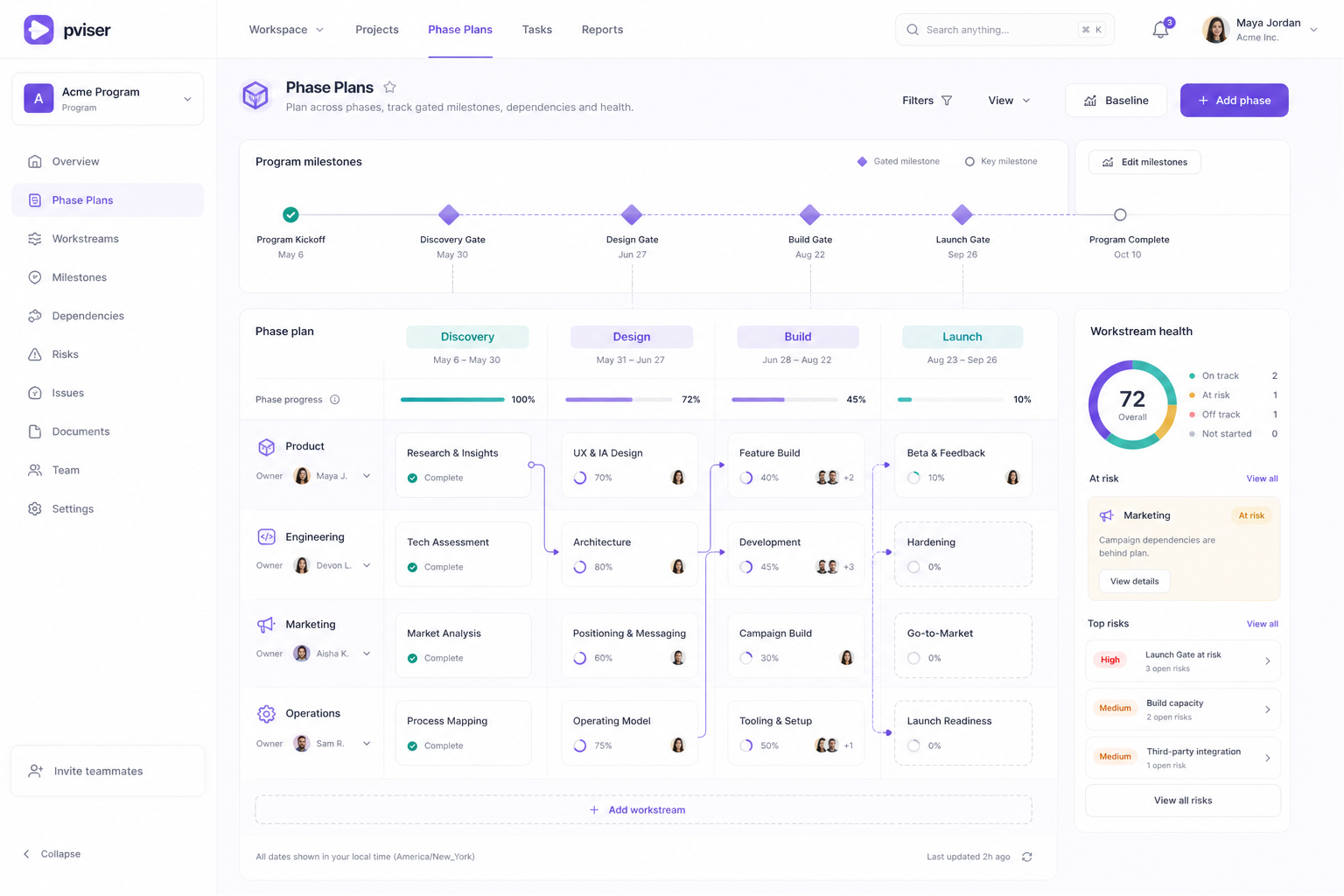
Task: Select the Phase Plans top tab
Action: [460, 30]
